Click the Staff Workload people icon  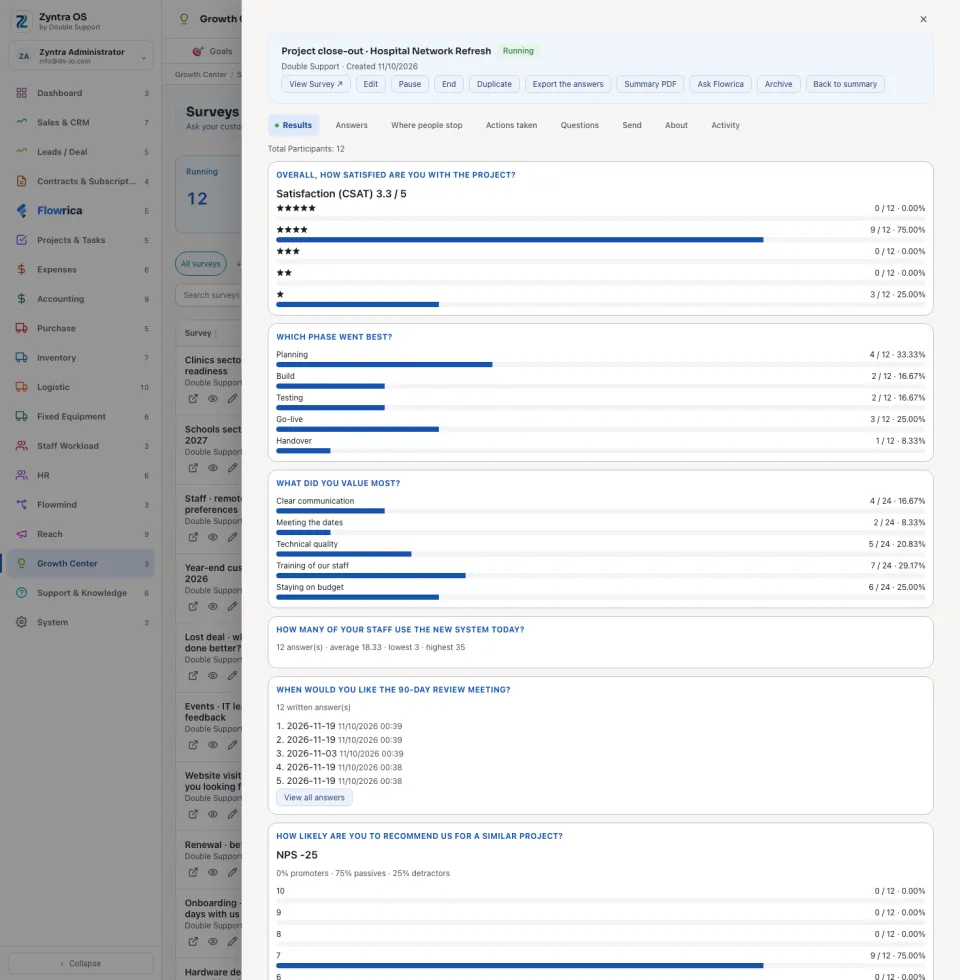tap(21, 446)
